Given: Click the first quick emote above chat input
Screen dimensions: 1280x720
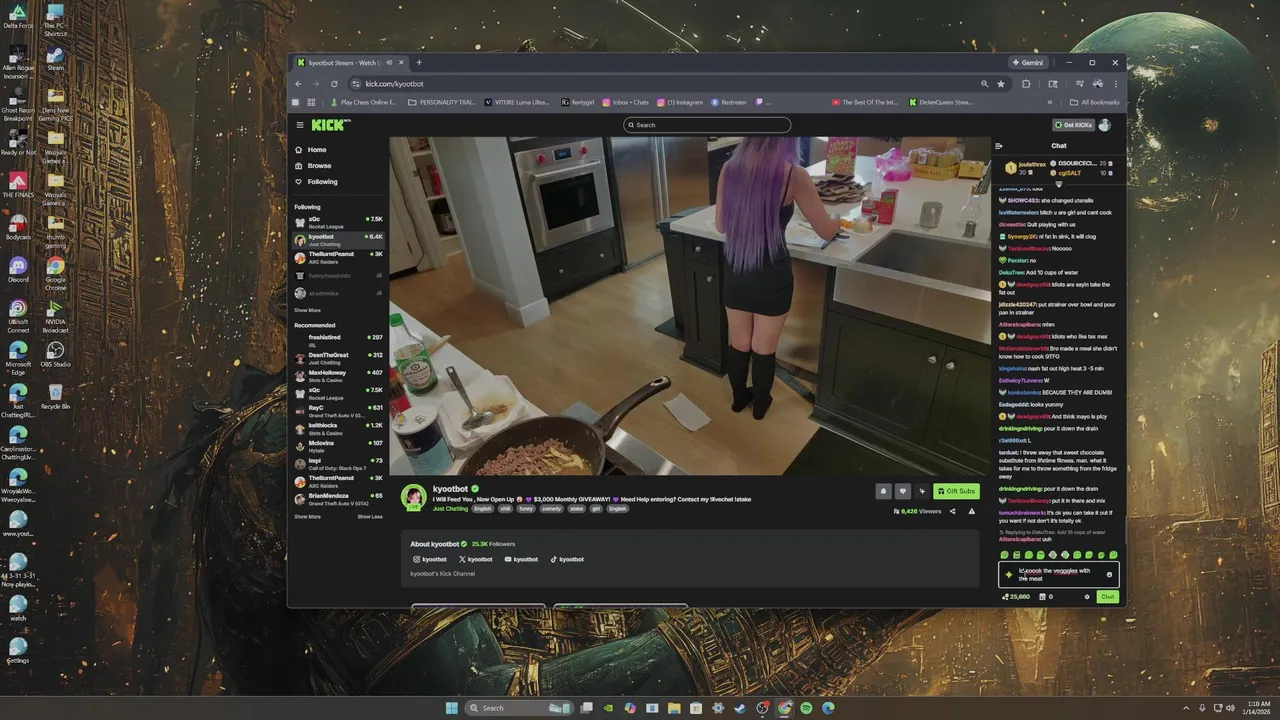Looking at the screenshot, I should 1005,555.
